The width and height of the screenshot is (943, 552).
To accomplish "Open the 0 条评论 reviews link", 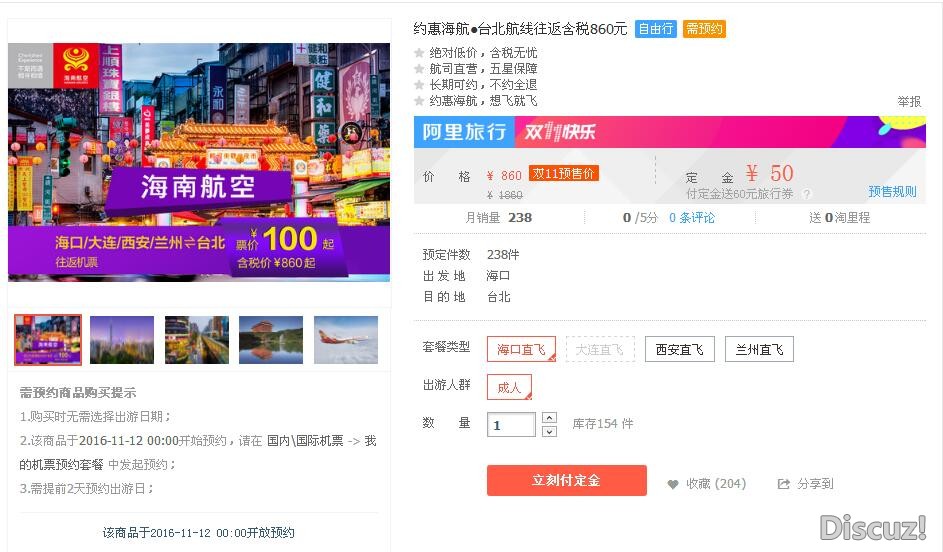I will tap(692, 218).
